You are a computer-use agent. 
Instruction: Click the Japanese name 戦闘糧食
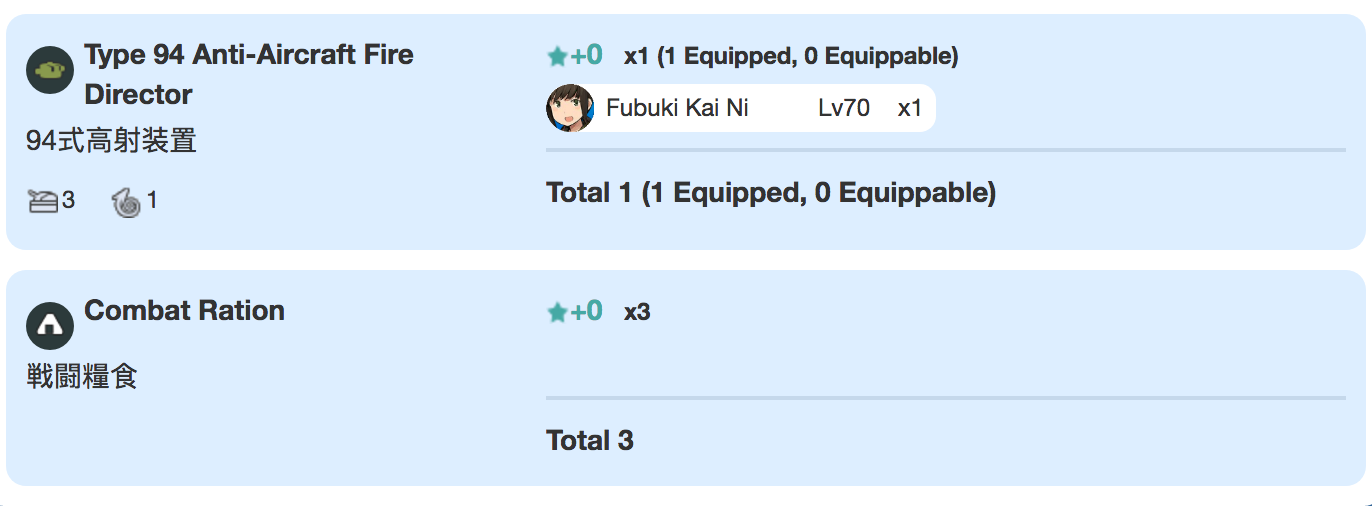(82, 377)
